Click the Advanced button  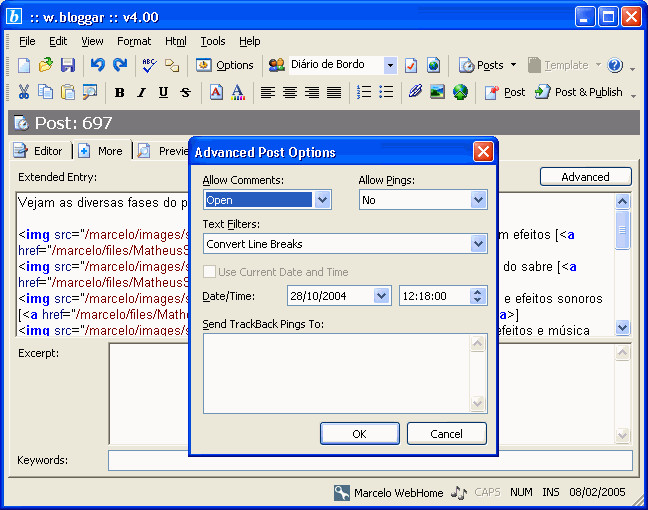pyautogui.click(x=586, y=177)
